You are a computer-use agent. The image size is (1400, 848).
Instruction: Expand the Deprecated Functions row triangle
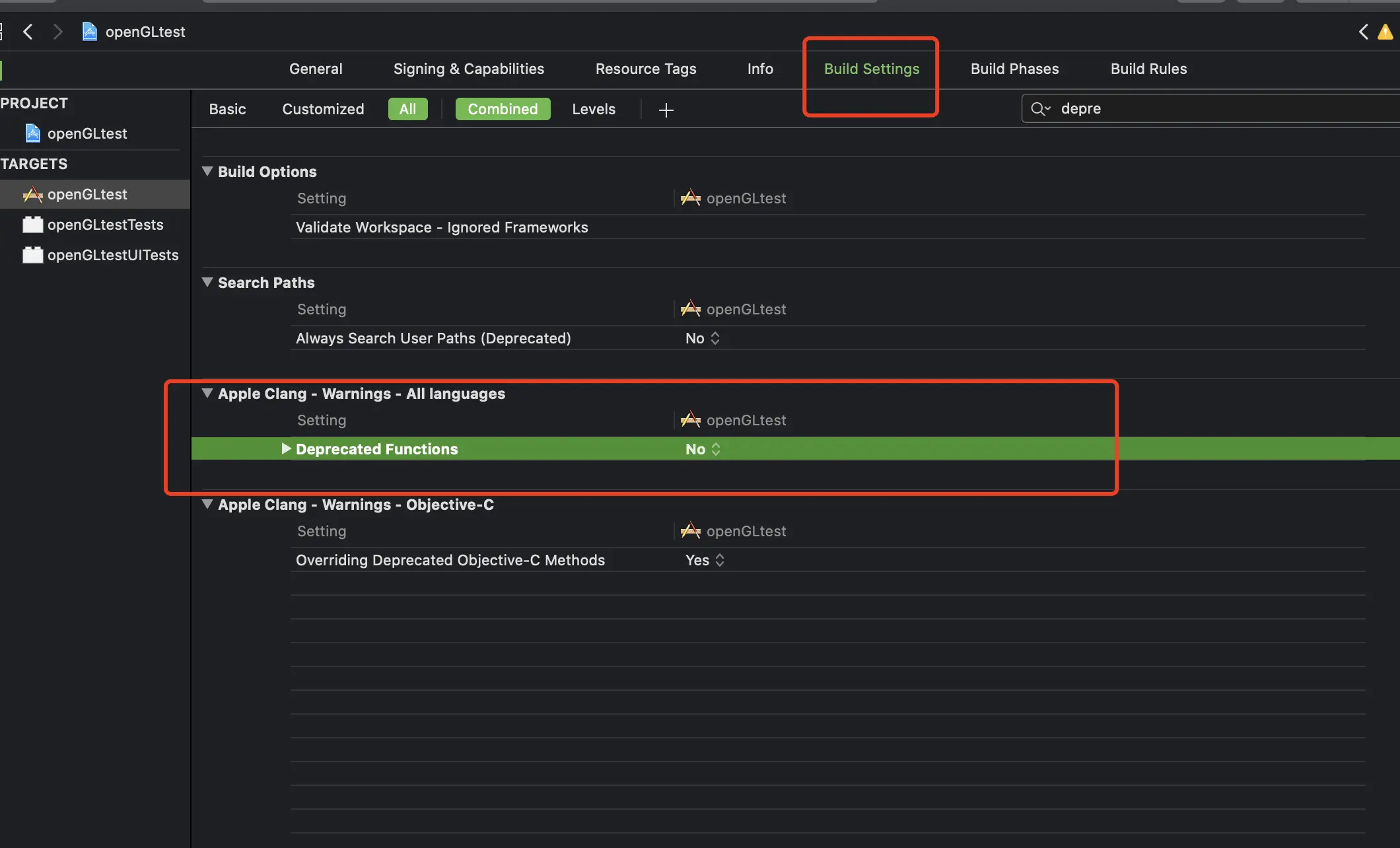click(x=286, y=448)
